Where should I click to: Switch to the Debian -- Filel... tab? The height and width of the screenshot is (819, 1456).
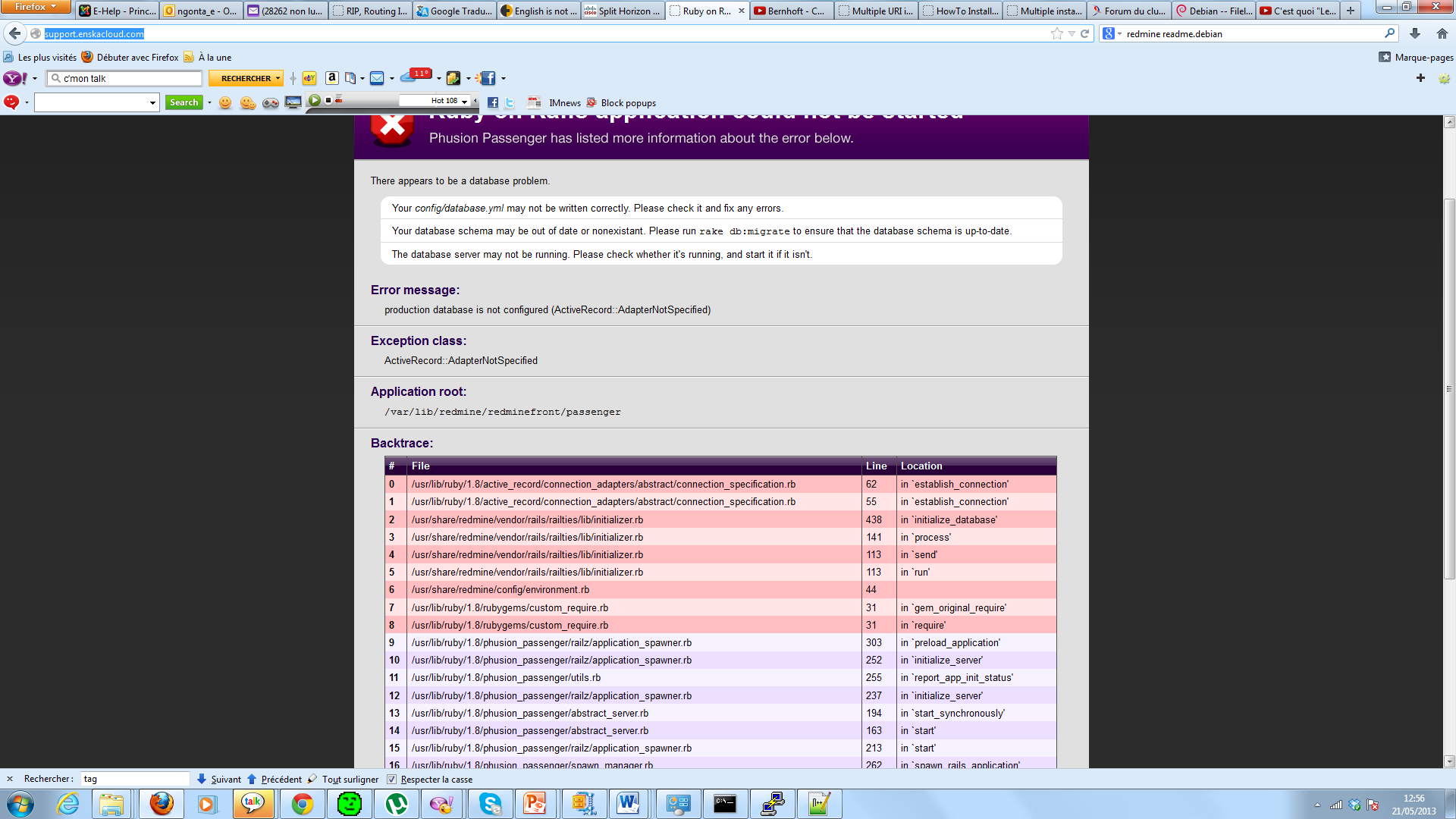point(1213,11)
